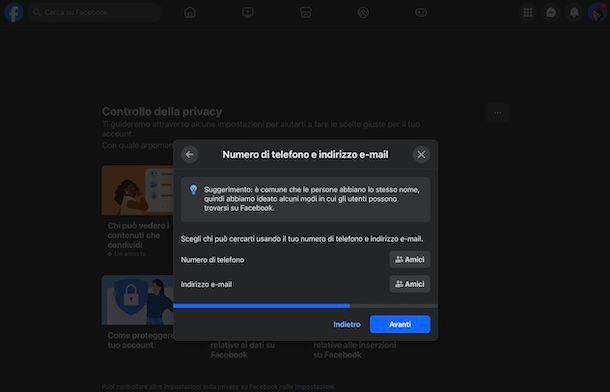Click the lightbulb suggestion icon
Viewport: 610px width, 392px height.
pos(193,190)
